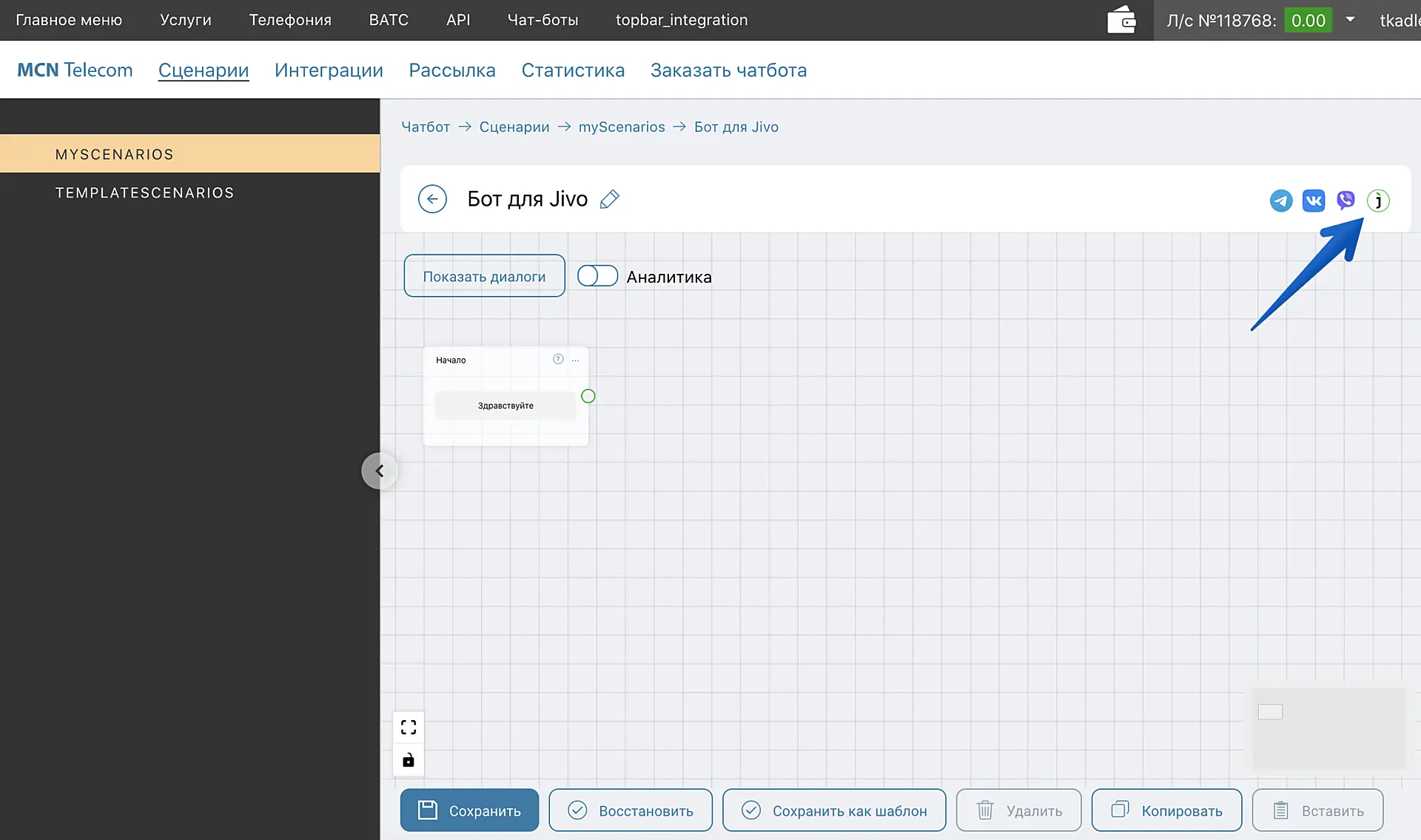This screenshot has height=840, width=1421.
Task: Open the wallet icon in top bar
Action: pyautogui.click(x=1122, y=20)
